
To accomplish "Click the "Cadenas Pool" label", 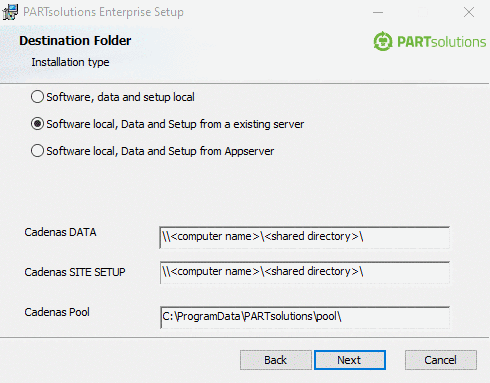I will tap(57, 312).
